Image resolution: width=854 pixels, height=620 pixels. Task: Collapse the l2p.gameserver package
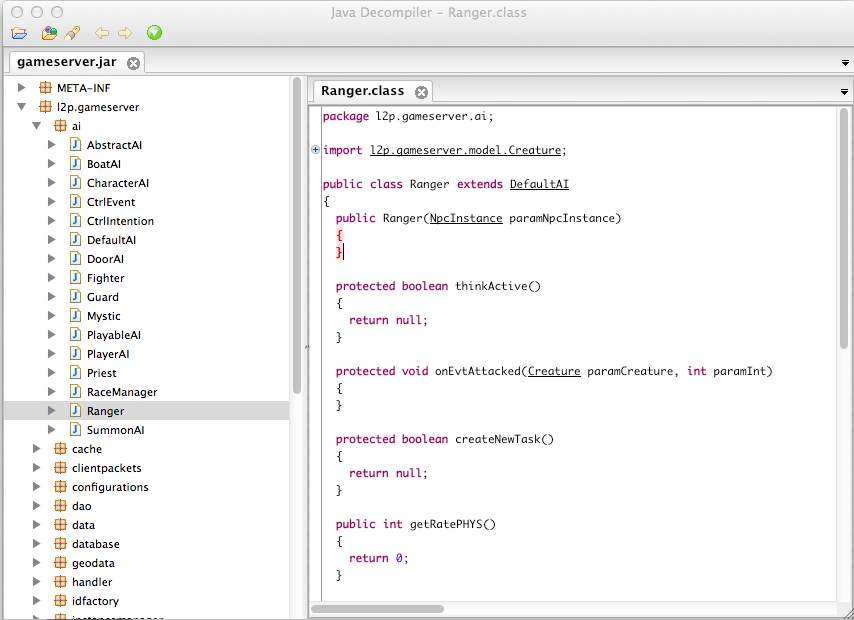[22, 107]
